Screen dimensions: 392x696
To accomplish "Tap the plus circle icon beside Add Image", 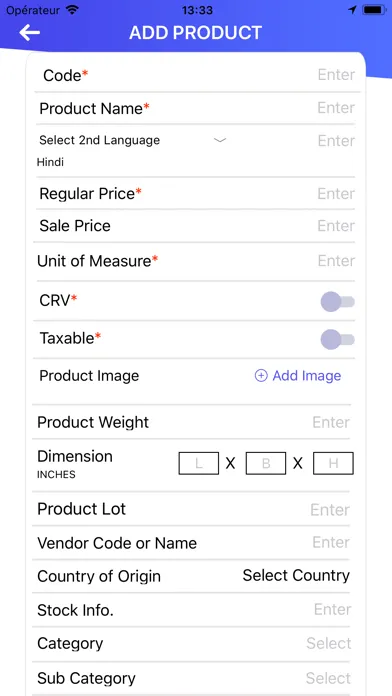I will coord(261,376).
